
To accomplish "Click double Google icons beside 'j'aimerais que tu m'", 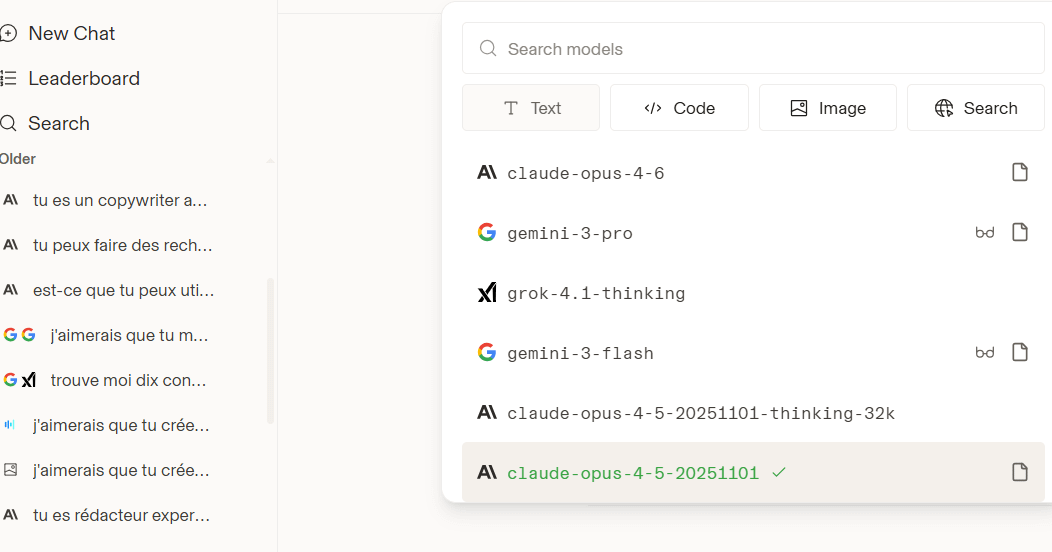I will click(x=19, y=335).
